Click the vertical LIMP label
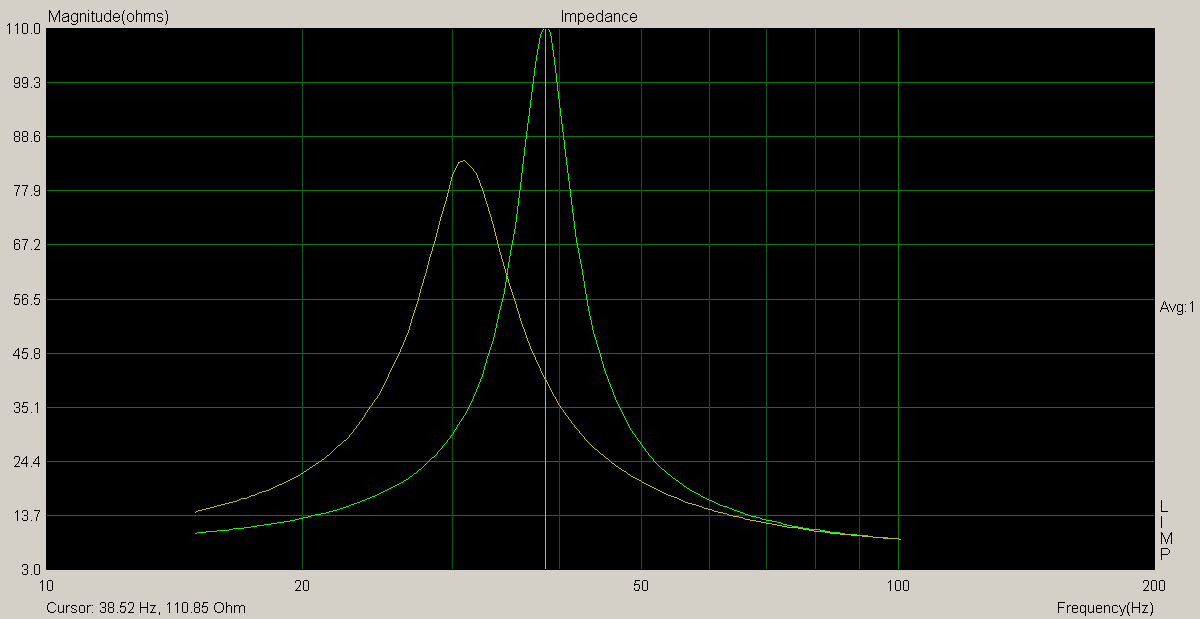 click(x=1165, y=530)
